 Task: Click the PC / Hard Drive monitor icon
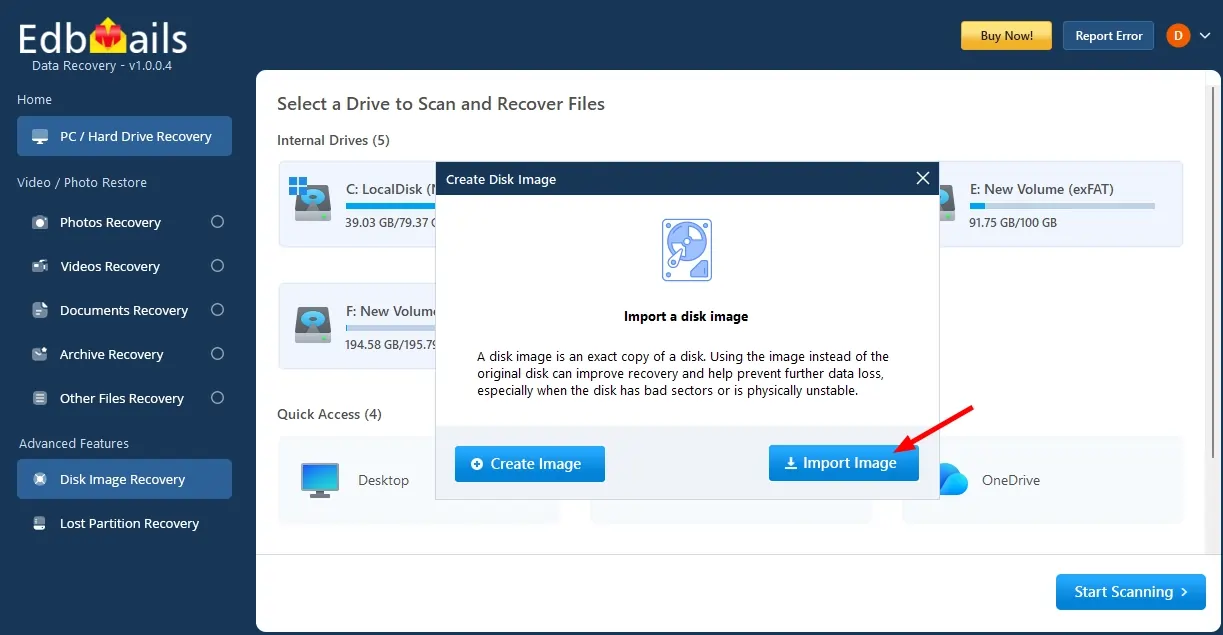(40, 136)
